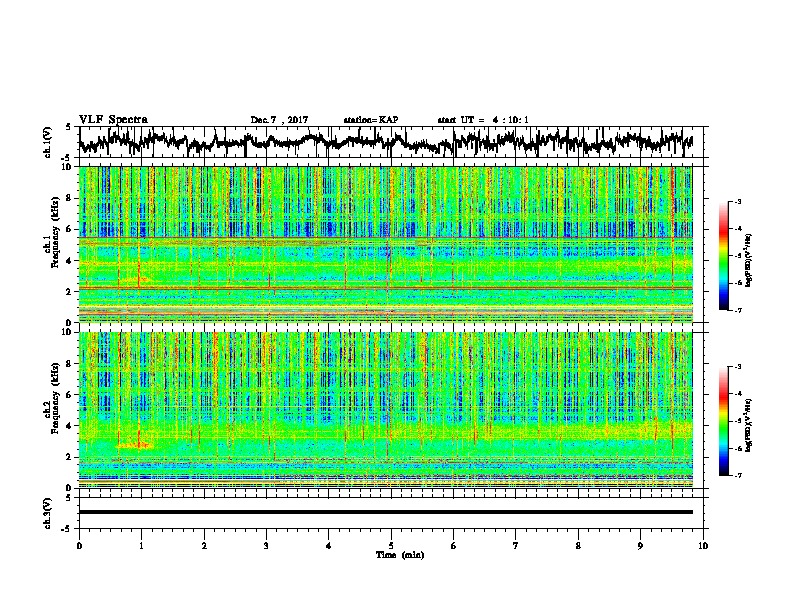Pick the ch.1 spectrogram color scale bar
The height and width of the screenshot is (612, 792).
pos(723,256)
